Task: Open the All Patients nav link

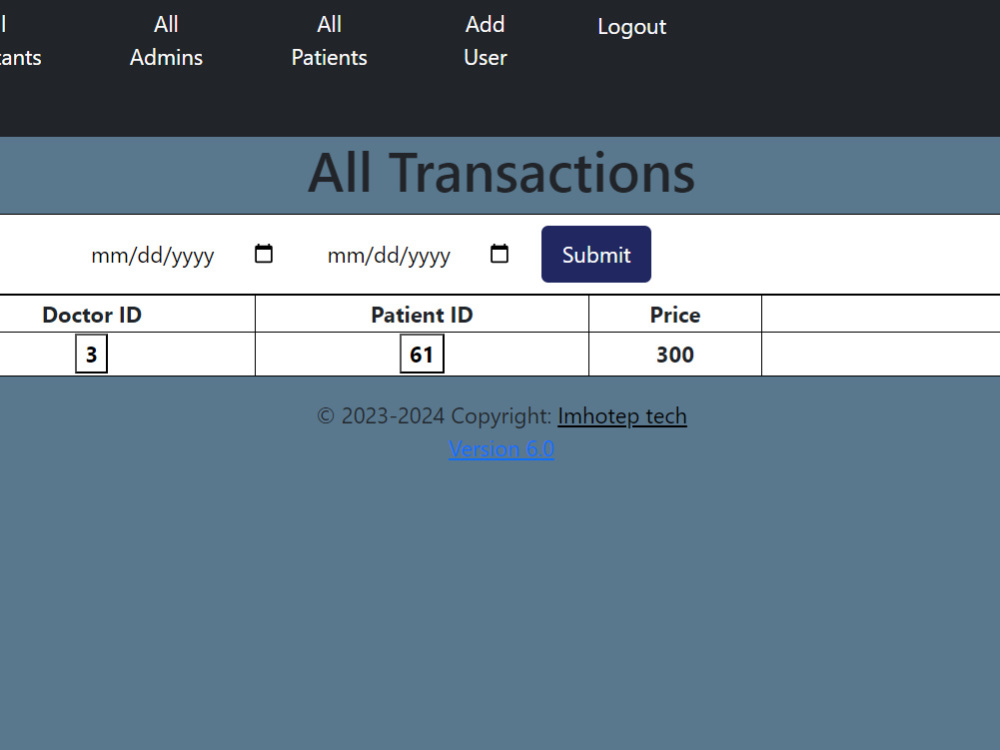Action: pos(329,41)
